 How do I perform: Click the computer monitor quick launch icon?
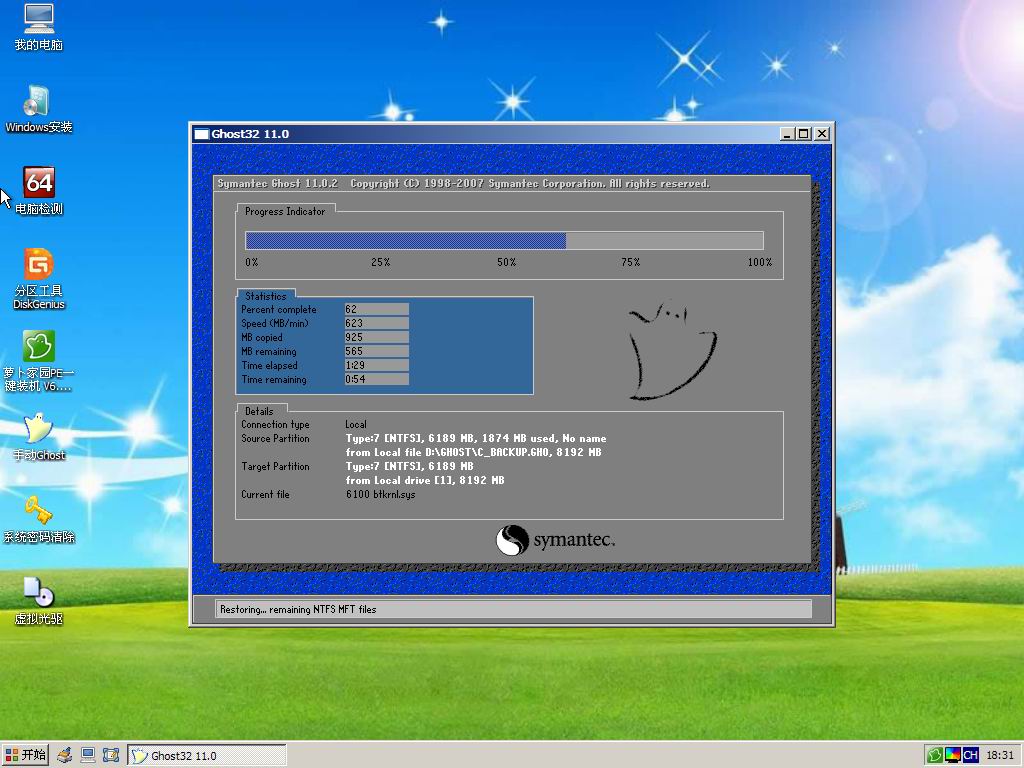[x=88, y=756]
